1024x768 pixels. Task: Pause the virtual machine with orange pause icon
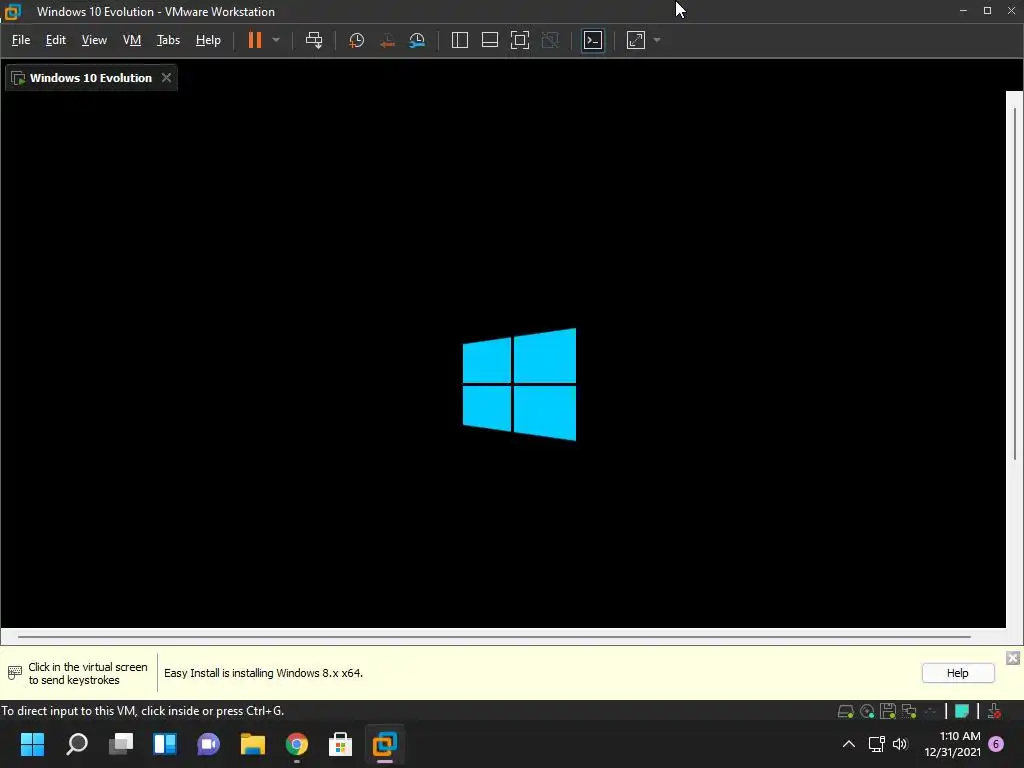tap(255, 40)
